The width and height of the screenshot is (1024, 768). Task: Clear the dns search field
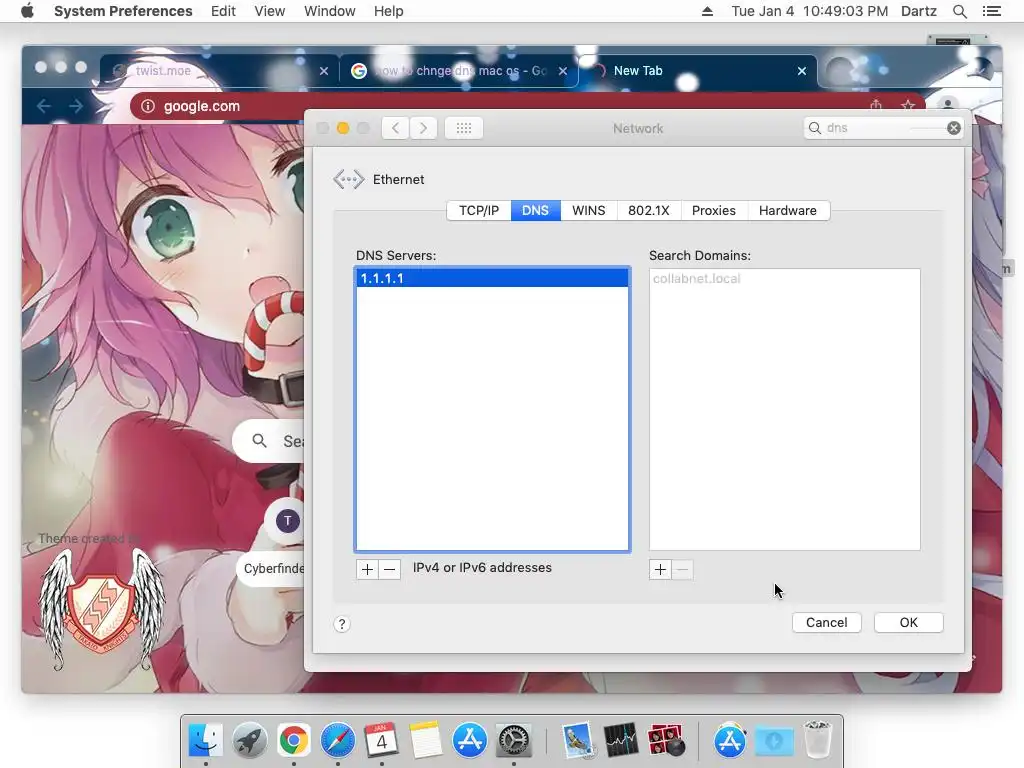pyautogui.click(x=953, y=128)
